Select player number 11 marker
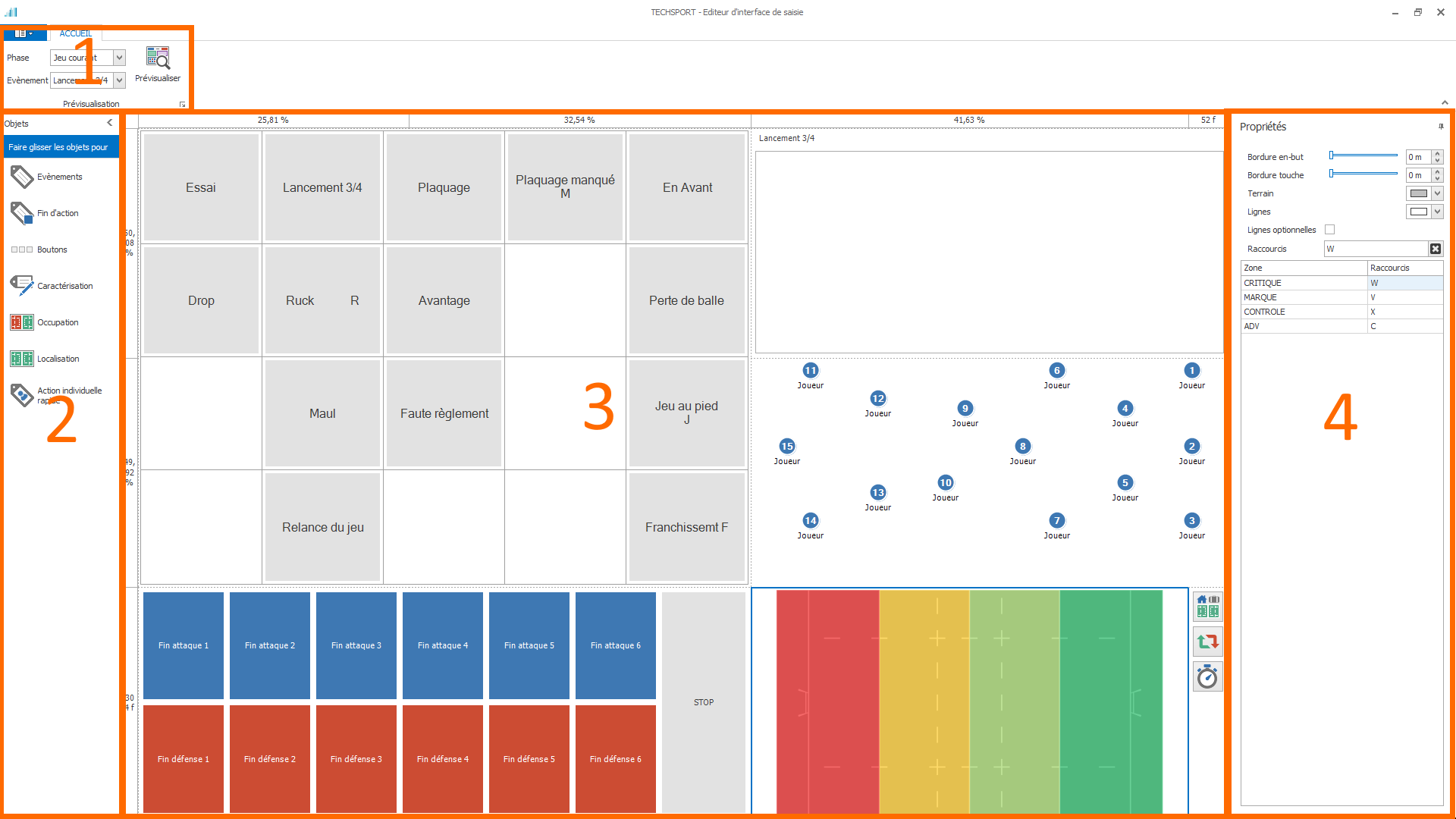Screen dimensions: 1456x819 point(811,370)
